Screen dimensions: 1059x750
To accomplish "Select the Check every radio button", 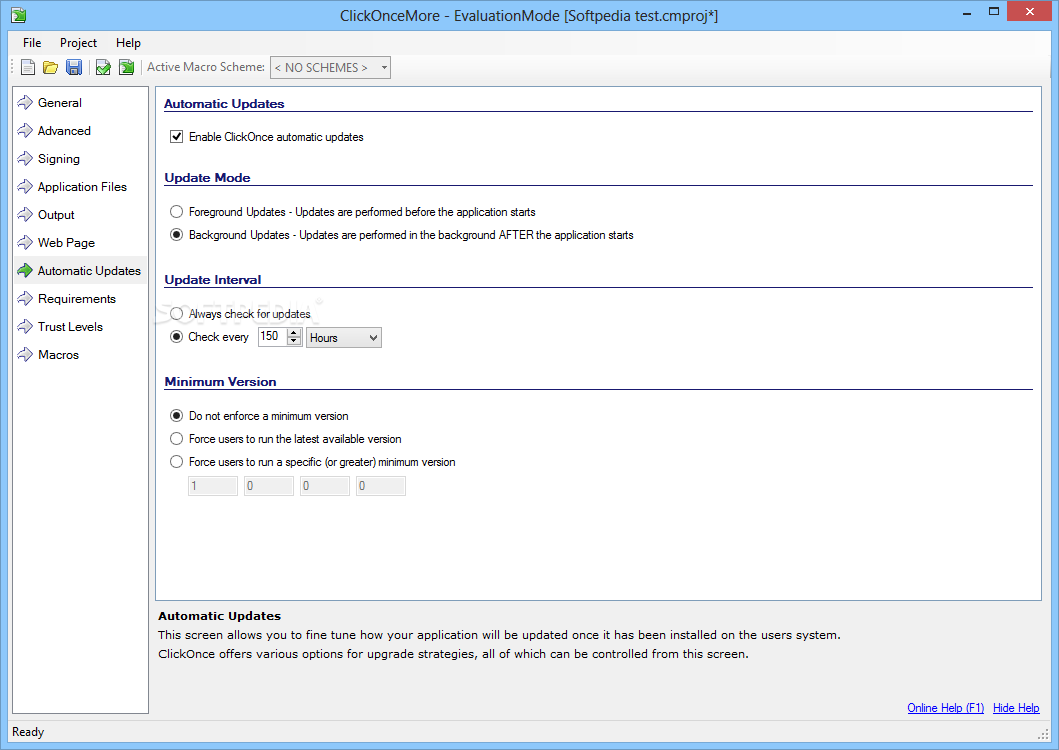I will (176, 336).
